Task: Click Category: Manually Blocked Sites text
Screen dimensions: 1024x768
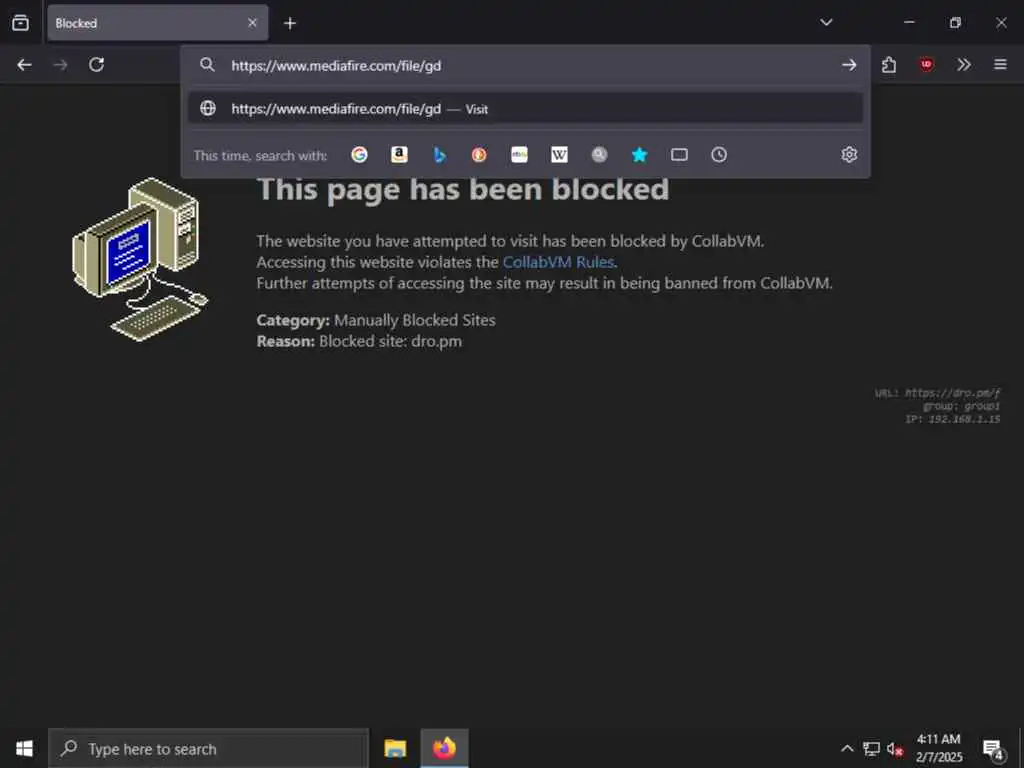Action: point(376,321)
